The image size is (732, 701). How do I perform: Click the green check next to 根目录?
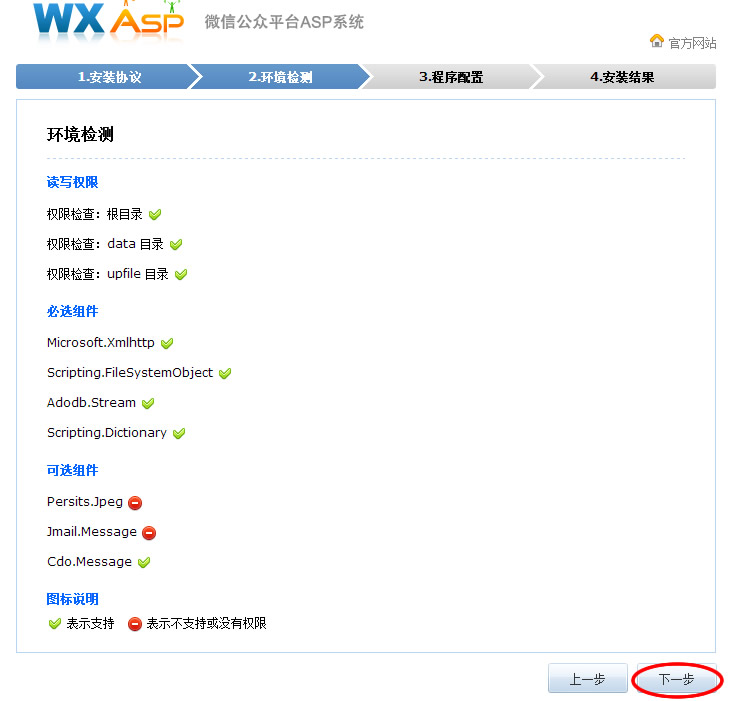click(x=155, y=215)
